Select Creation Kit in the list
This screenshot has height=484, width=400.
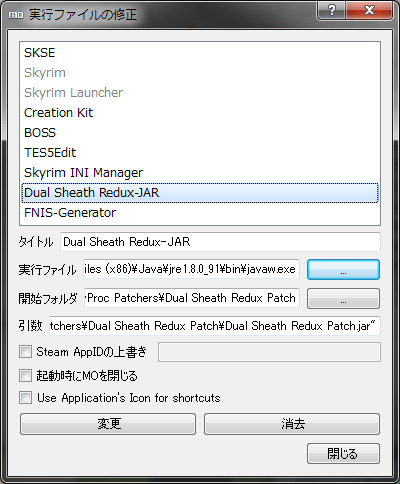(200, 113)
